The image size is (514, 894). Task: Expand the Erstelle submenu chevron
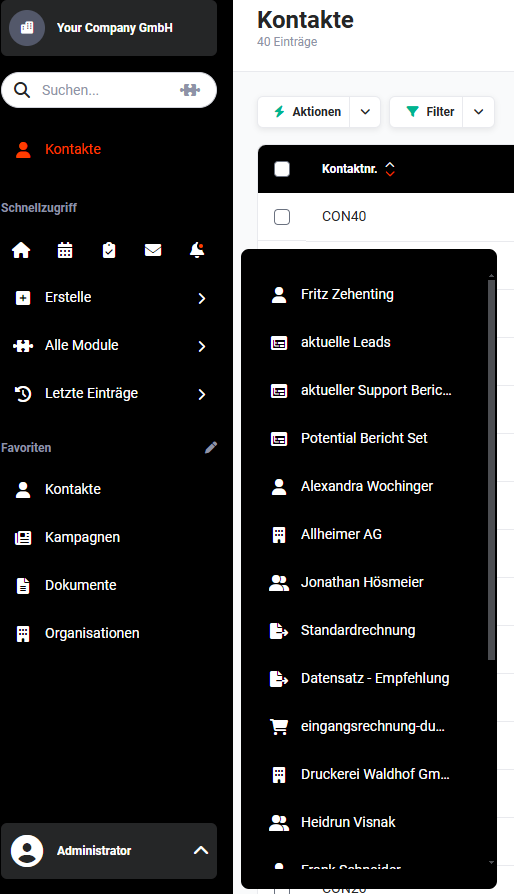(201, 298)
